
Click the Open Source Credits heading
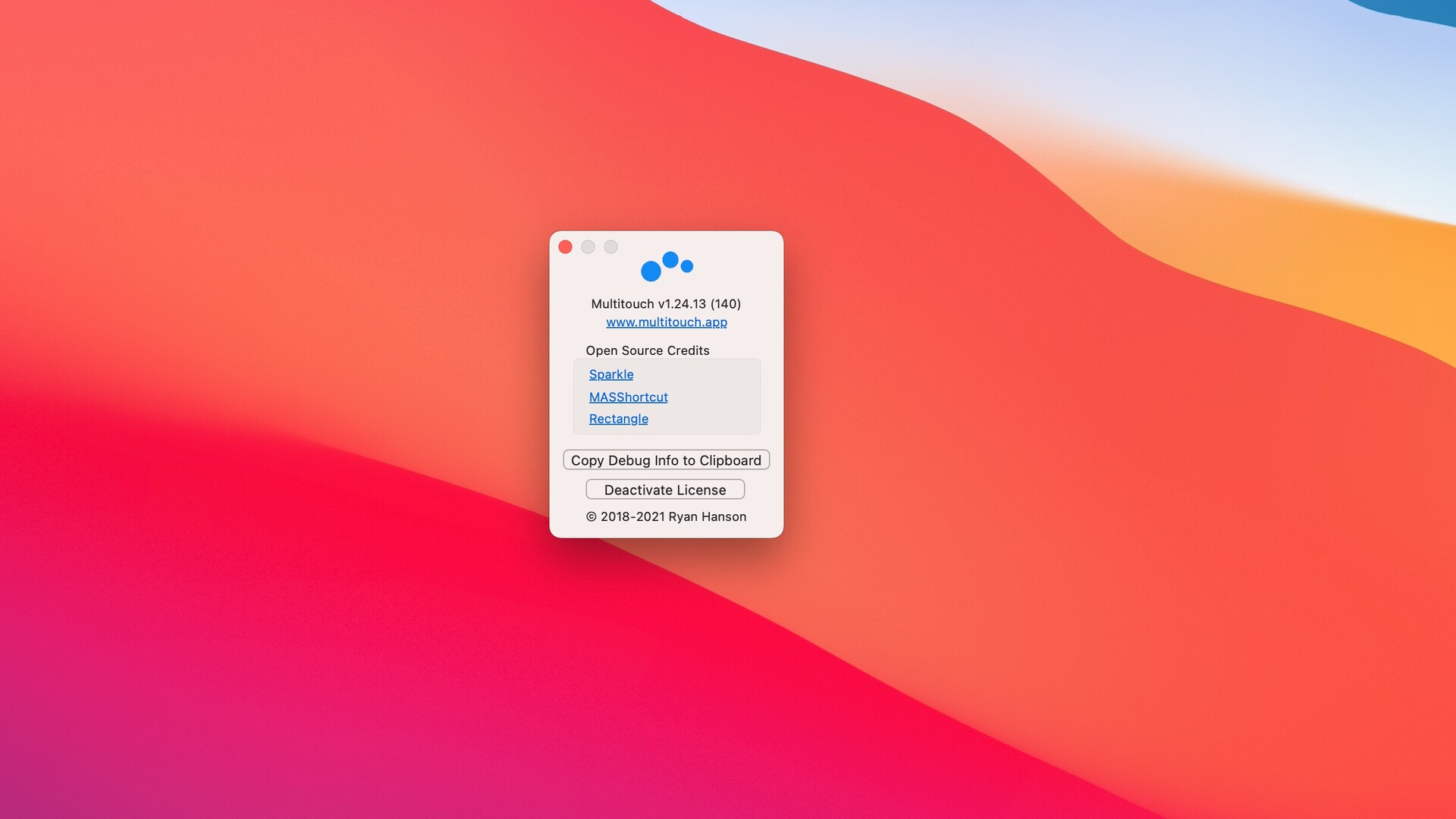click(648, 351)
